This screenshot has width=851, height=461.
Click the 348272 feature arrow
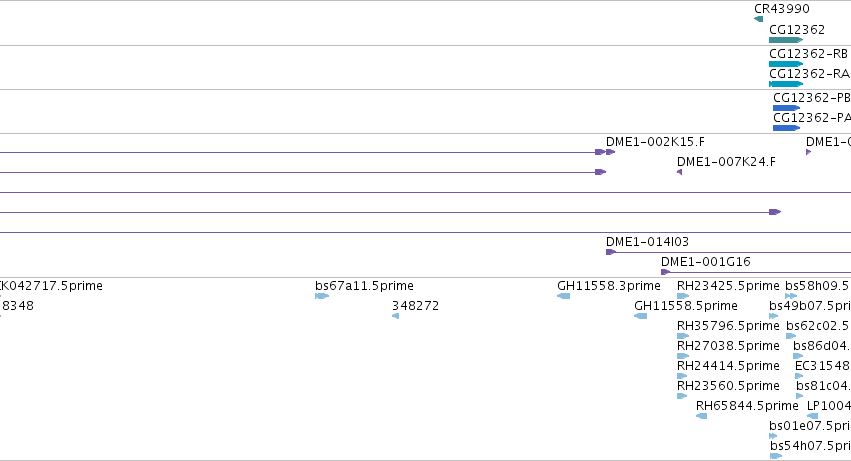tap(395, 316)
